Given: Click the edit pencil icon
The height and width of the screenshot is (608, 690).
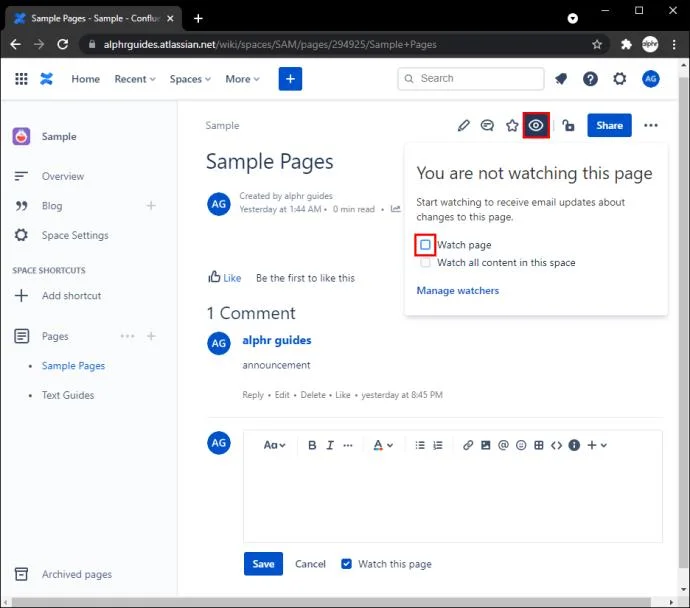Looking at the screenshot, I should (463, 126).
